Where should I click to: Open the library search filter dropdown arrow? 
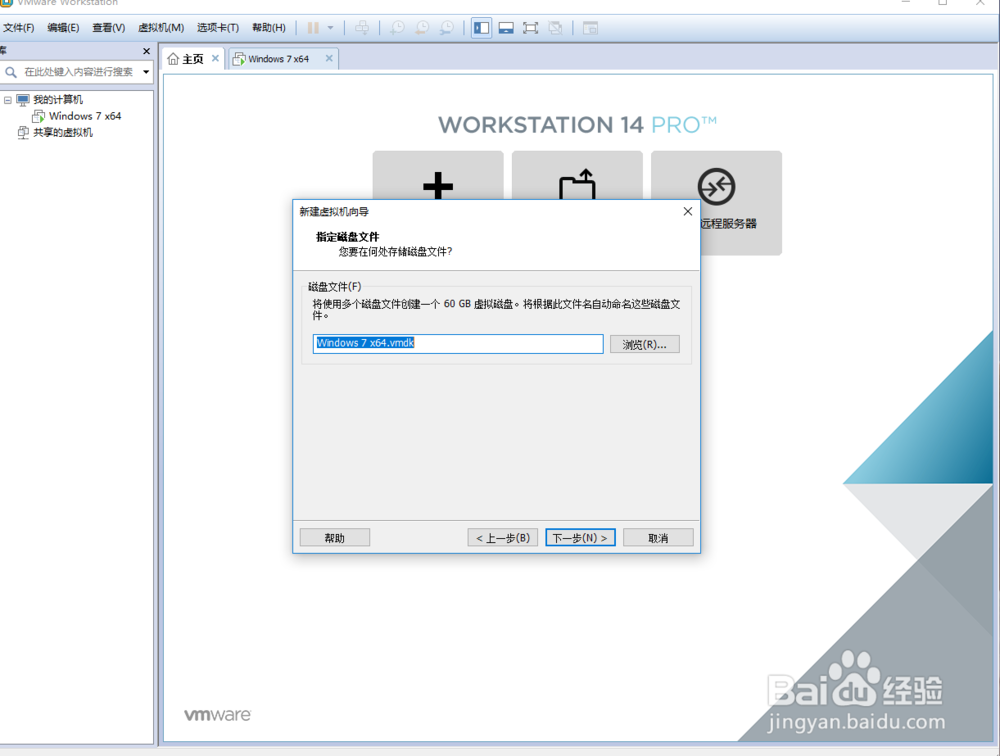tap(146, 72)
